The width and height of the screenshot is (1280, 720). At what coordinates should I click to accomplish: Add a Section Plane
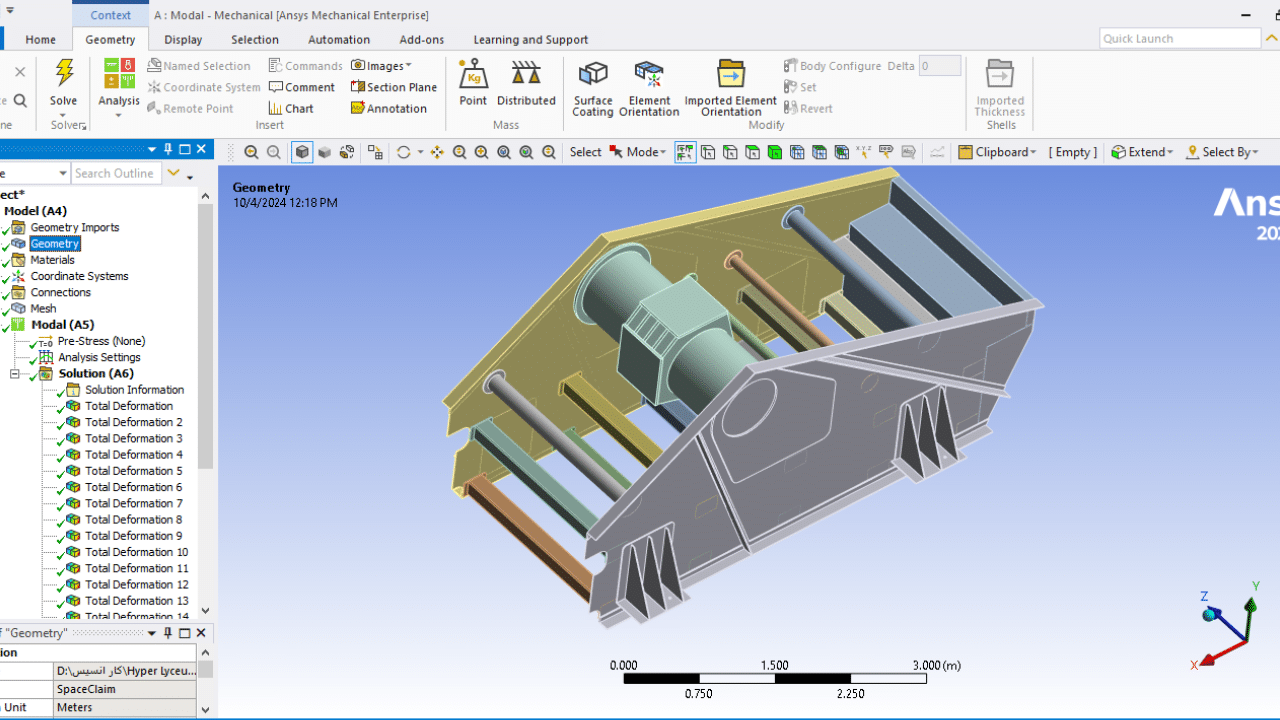[393, 87]
